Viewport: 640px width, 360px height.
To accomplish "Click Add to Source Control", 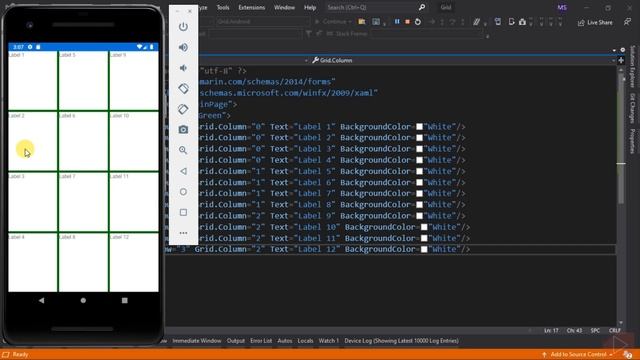I will click(x=577, y=355).
